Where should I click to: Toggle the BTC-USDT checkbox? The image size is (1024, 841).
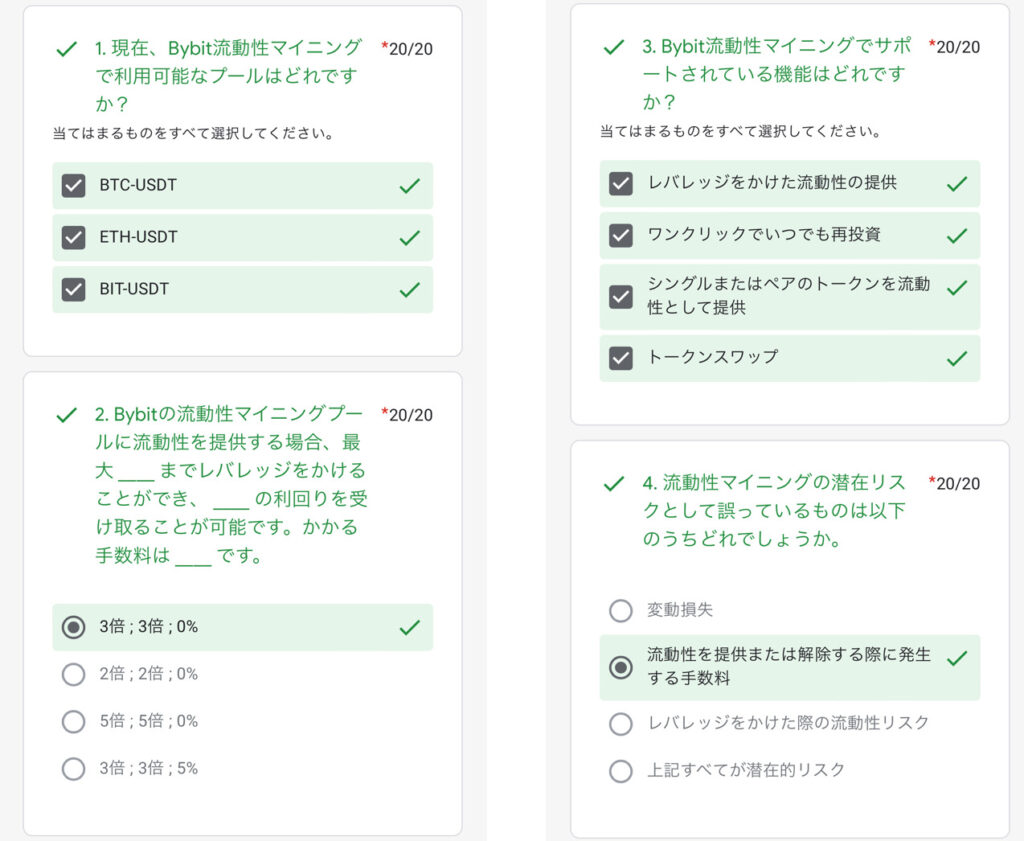click(73, 185)
